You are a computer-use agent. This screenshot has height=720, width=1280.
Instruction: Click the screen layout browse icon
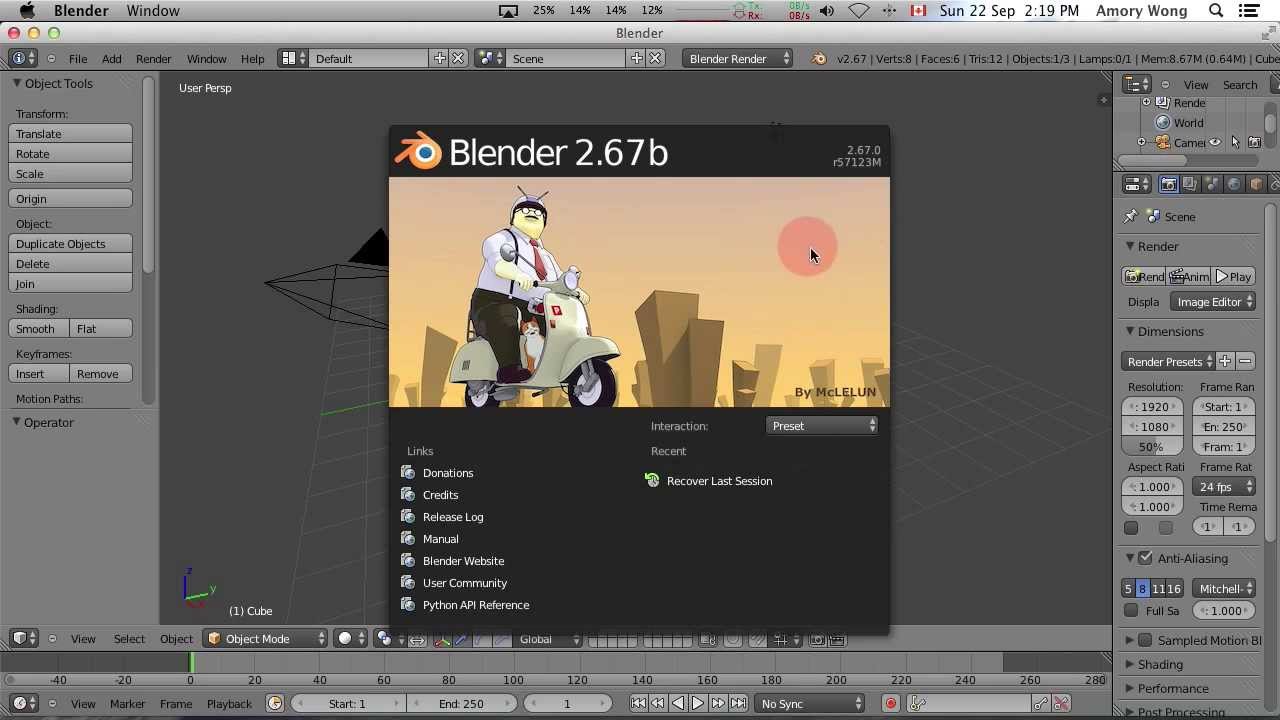click(293, 58)
